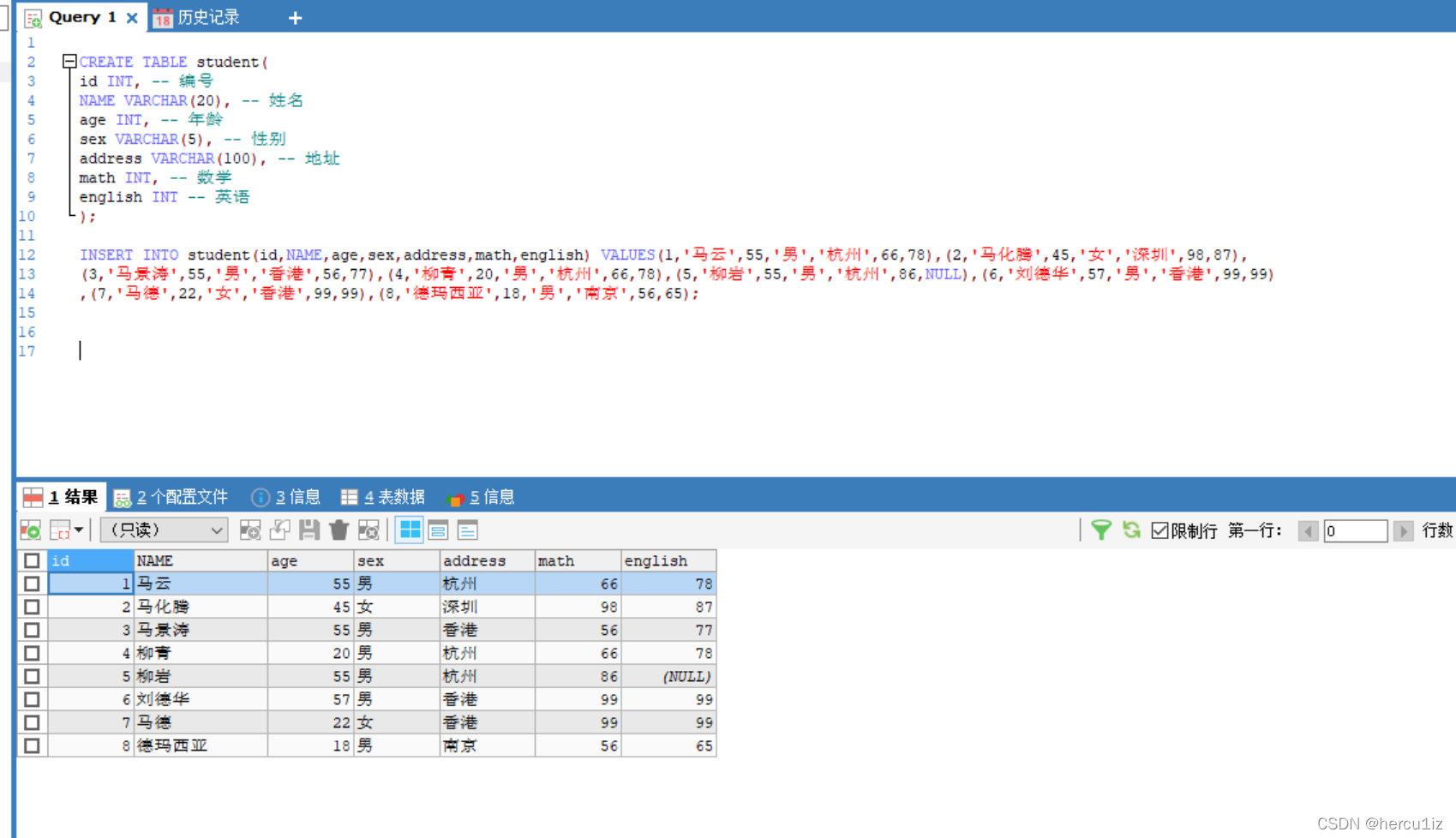Check the select-all header checkbox
This screenshot has width=1456, height=838.
32,560
